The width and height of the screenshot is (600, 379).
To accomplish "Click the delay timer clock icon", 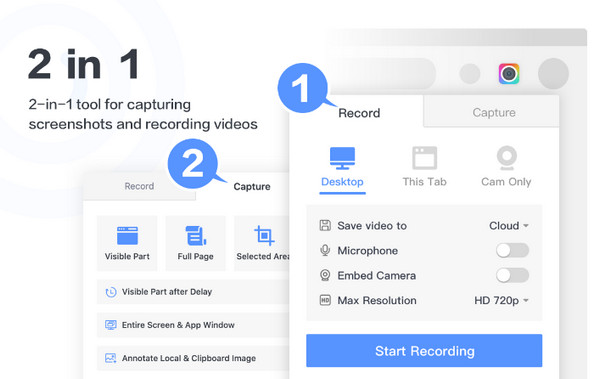I will click(111, 292).
